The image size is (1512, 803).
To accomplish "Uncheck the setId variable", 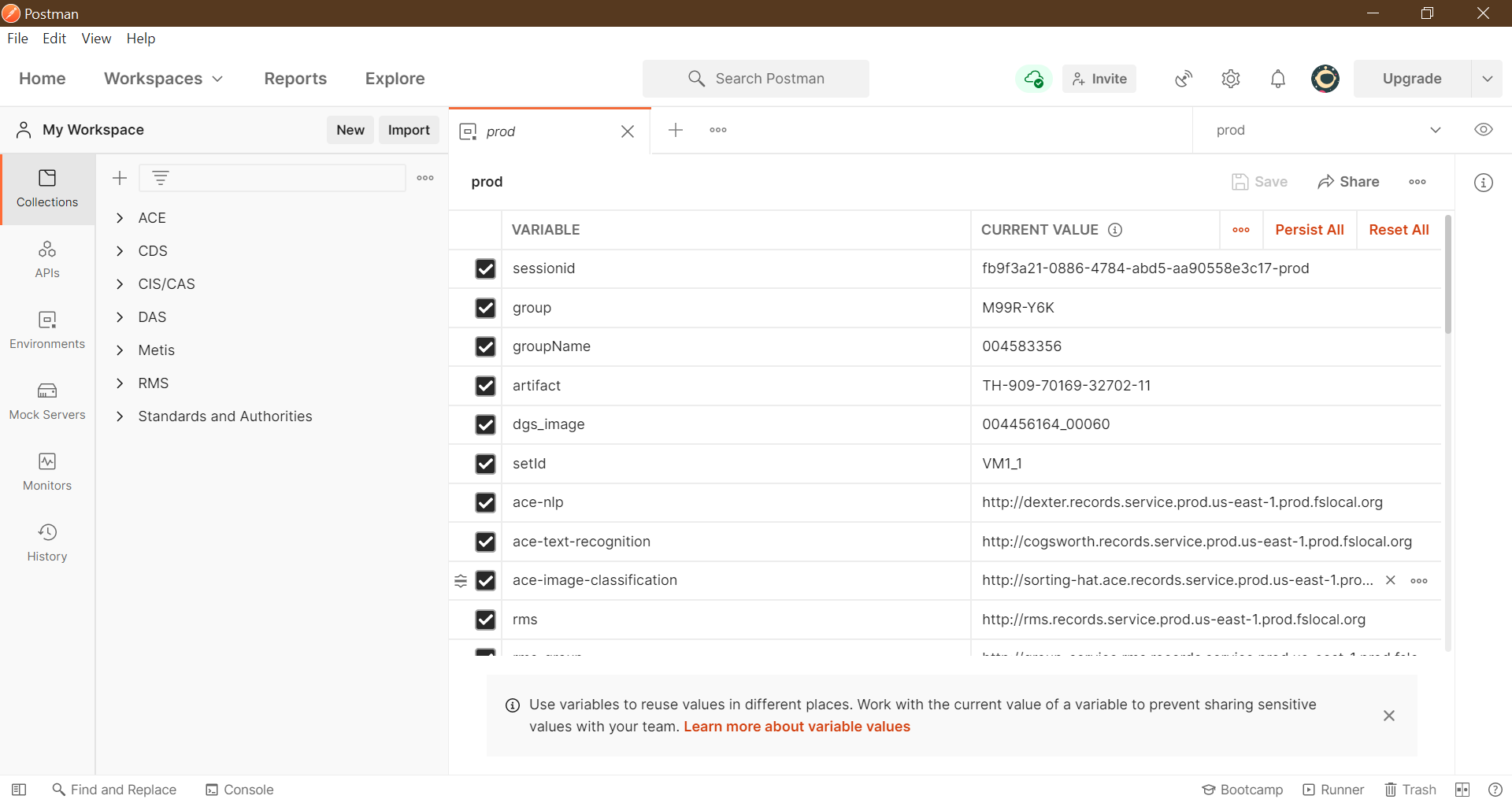I will [486, 464].
